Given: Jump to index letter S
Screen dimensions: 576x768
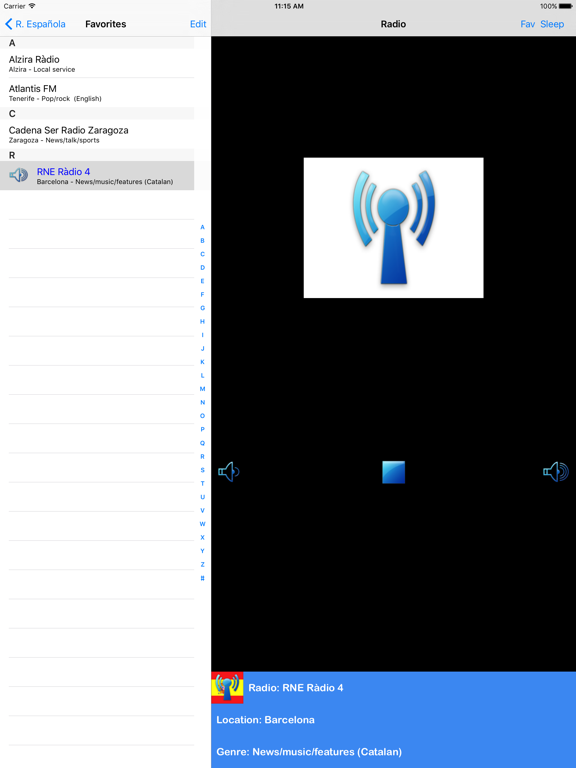Looking at the screenshot, I should point(202,470).
